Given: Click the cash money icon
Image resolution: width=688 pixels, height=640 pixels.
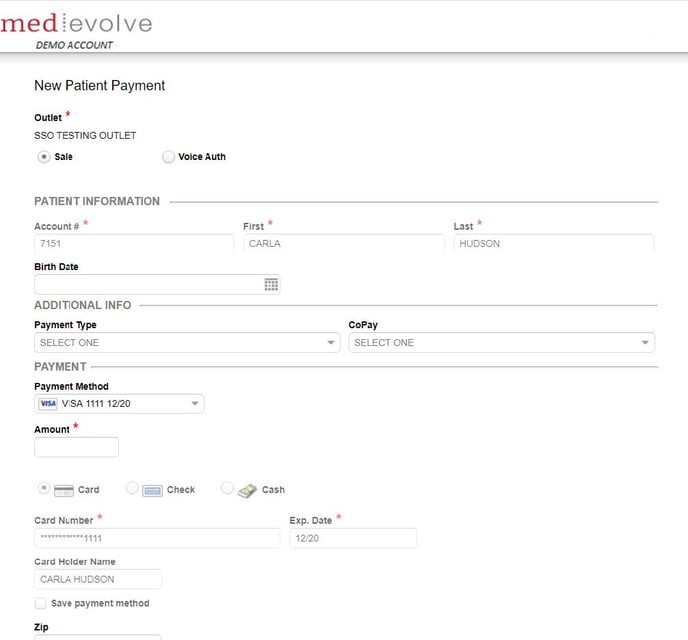Looking at the screenshot, I should click(x=247, y=490).
